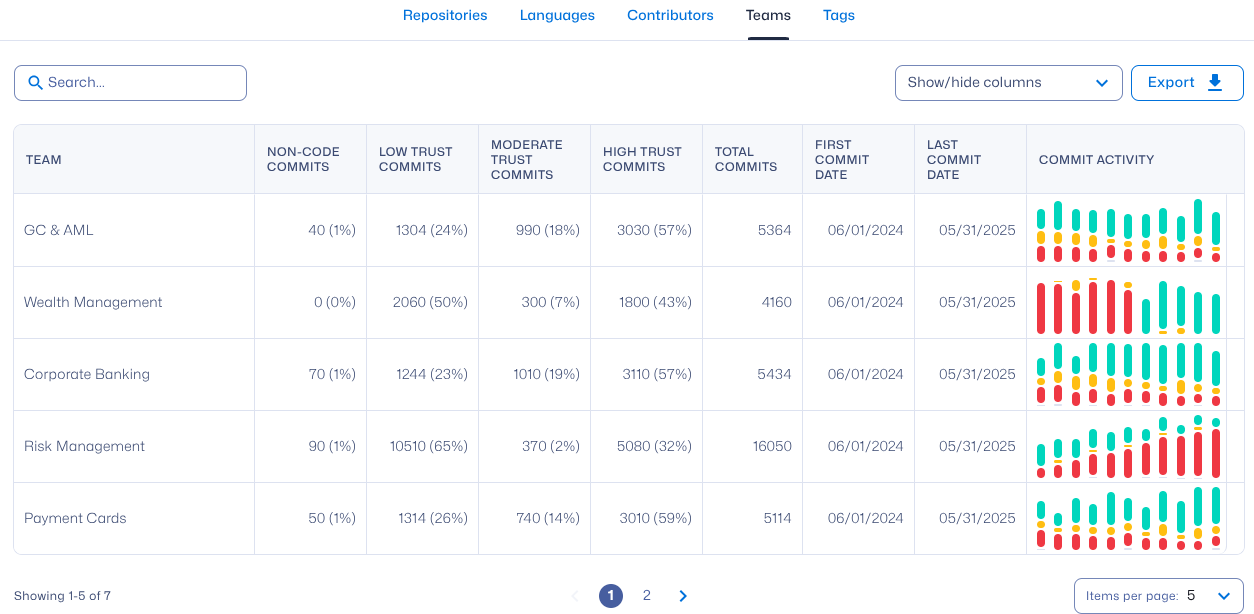This screenshot has height=614, width=1254.
Task: Sort by Total Commits column header
Action: pos(745,160)
